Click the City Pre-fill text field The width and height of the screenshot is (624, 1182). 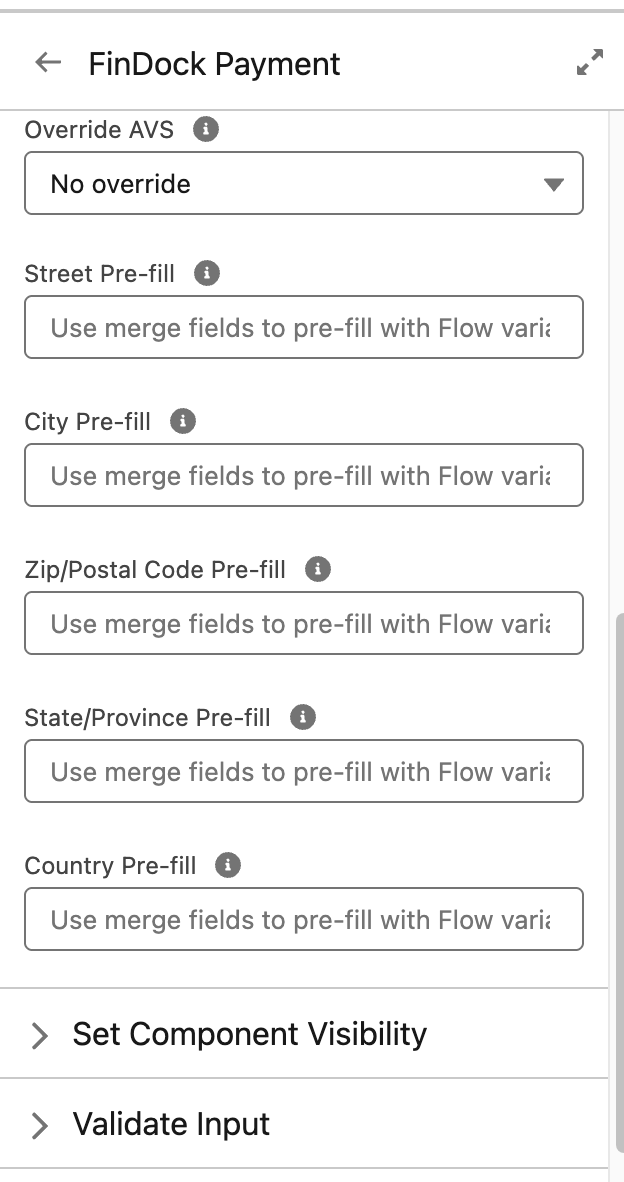[303, 475]
